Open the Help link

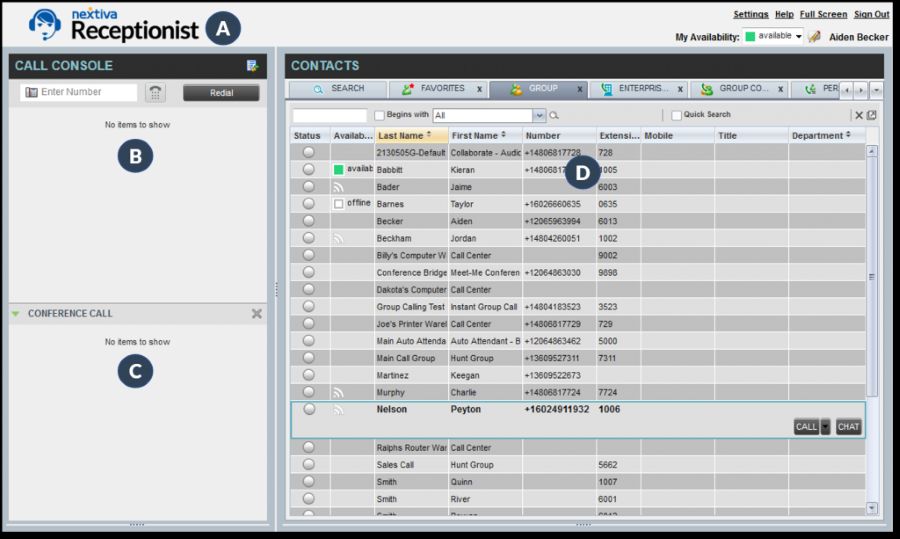point(784,14)
